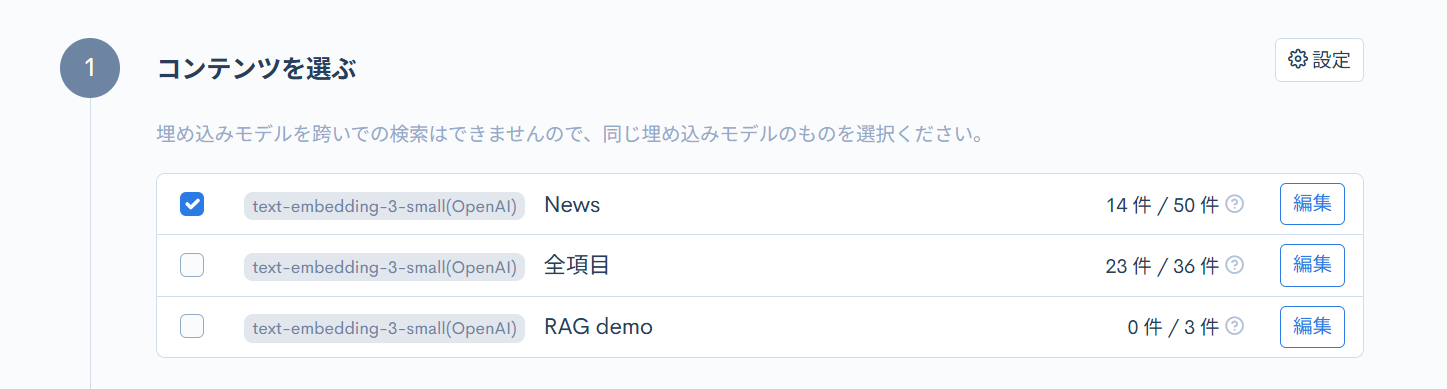This screenshot has width=1447, height=389.
Task: Open the 設定 settings button
Action: [x=1319, y=60]
